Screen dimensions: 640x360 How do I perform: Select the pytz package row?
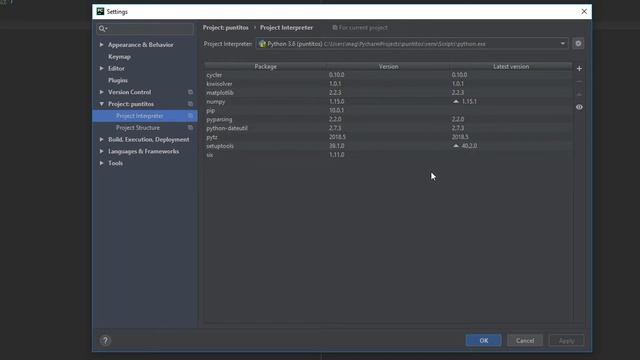pyautogui.click(x=388, y=137)
